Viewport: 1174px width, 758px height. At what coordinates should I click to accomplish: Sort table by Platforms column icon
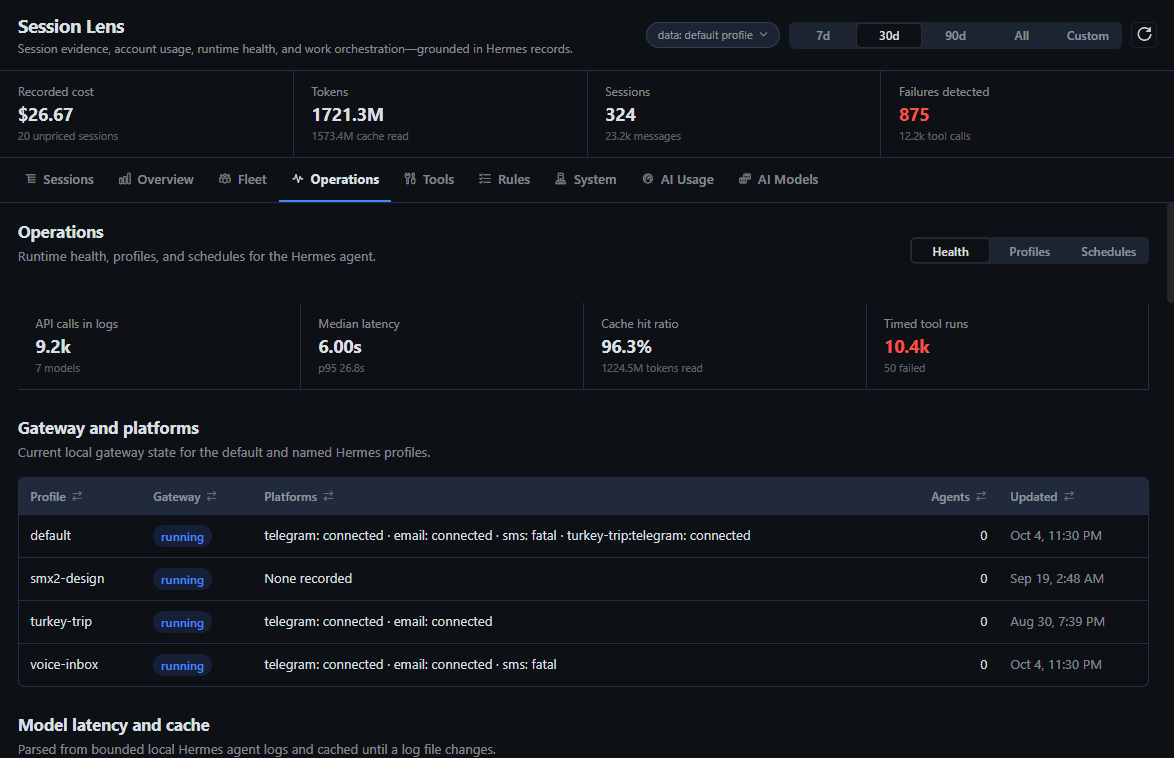tap(328, 496)
